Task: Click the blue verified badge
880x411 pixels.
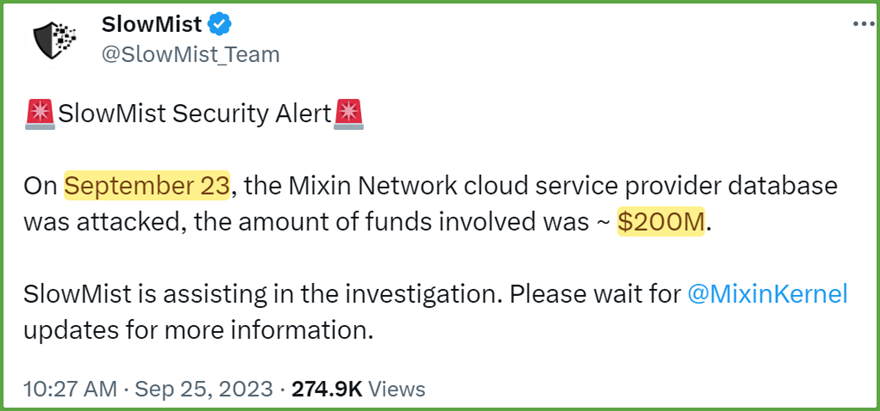Action: [x=221, y=25]
